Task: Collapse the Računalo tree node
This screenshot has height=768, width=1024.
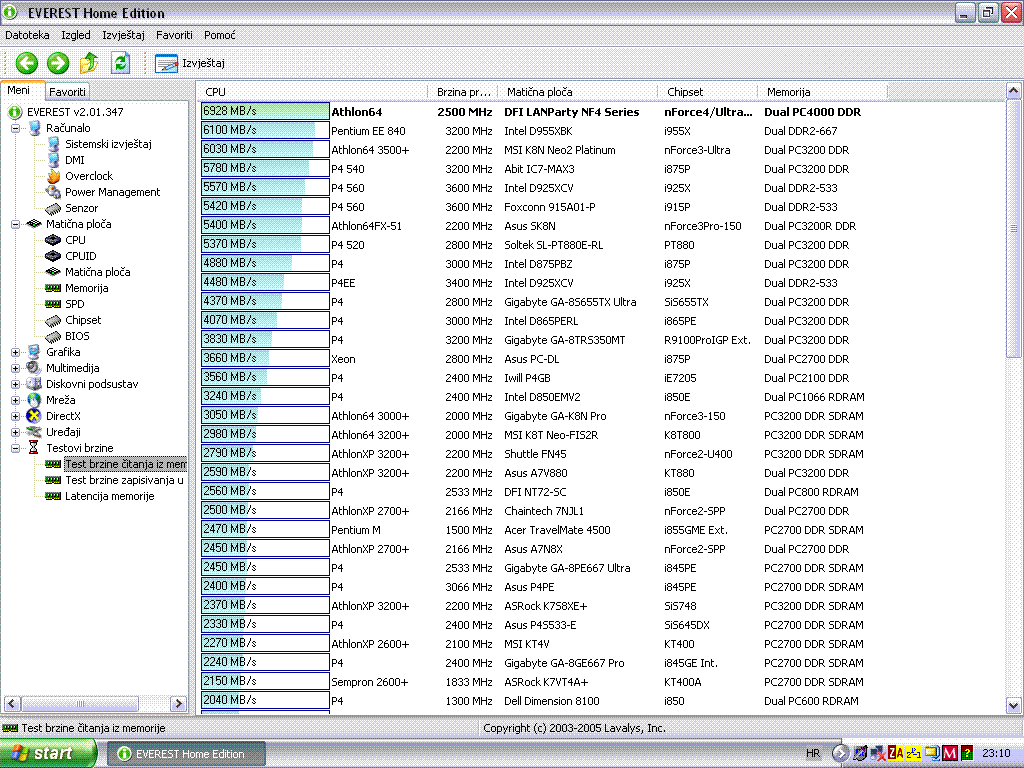Action: pyautogui.click(x=16, y=128)
